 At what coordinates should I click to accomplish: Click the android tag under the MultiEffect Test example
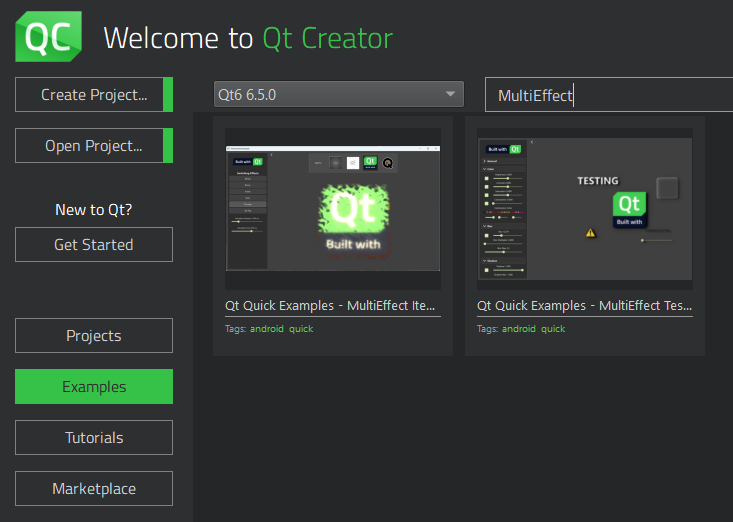tap(519, 329)
